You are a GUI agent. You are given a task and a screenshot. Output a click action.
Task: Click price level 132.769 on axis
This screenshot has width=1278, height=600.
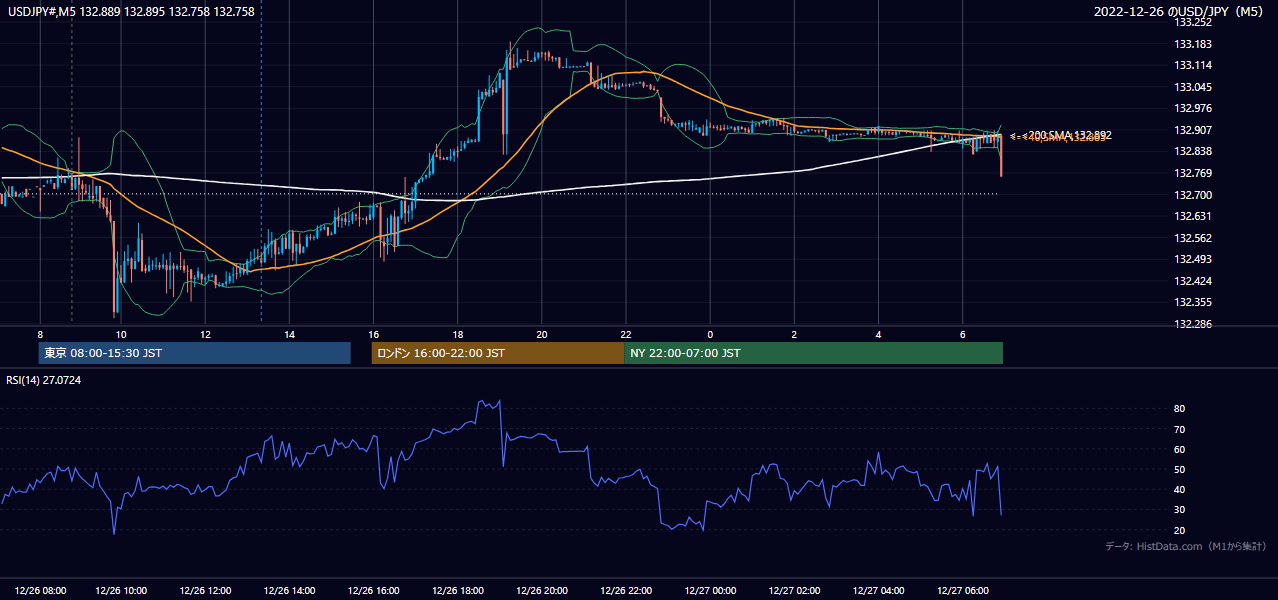(x=1192, y=173)
